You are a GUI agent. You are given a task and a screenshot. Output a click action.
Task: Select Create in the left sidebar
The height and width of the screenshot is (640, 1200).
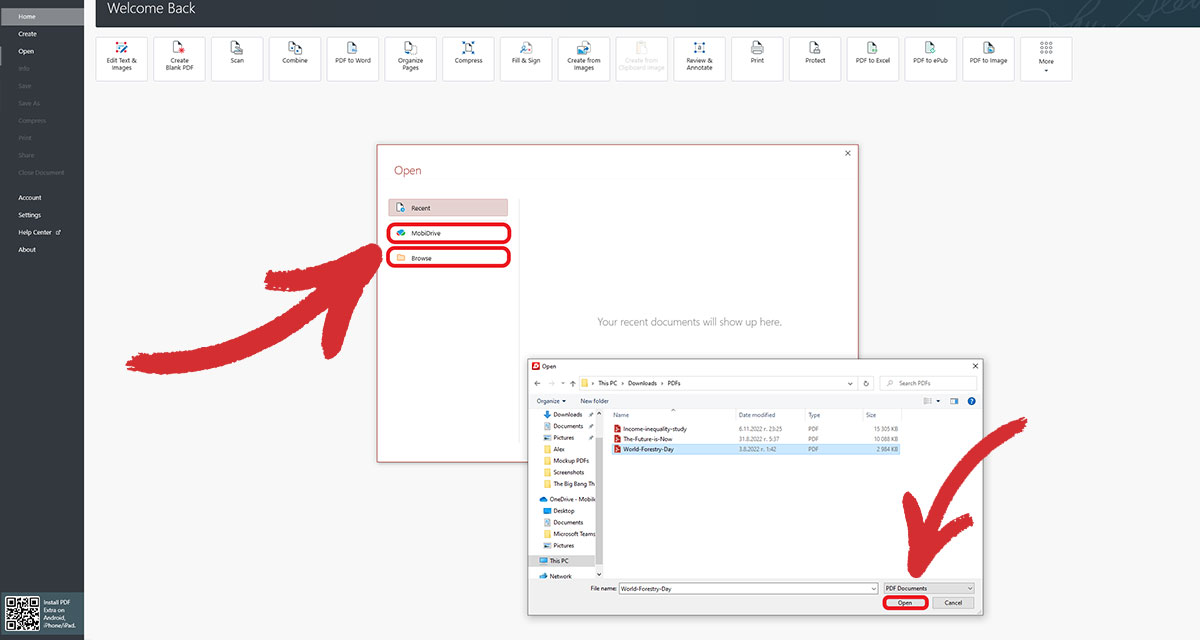coord(27,34)
